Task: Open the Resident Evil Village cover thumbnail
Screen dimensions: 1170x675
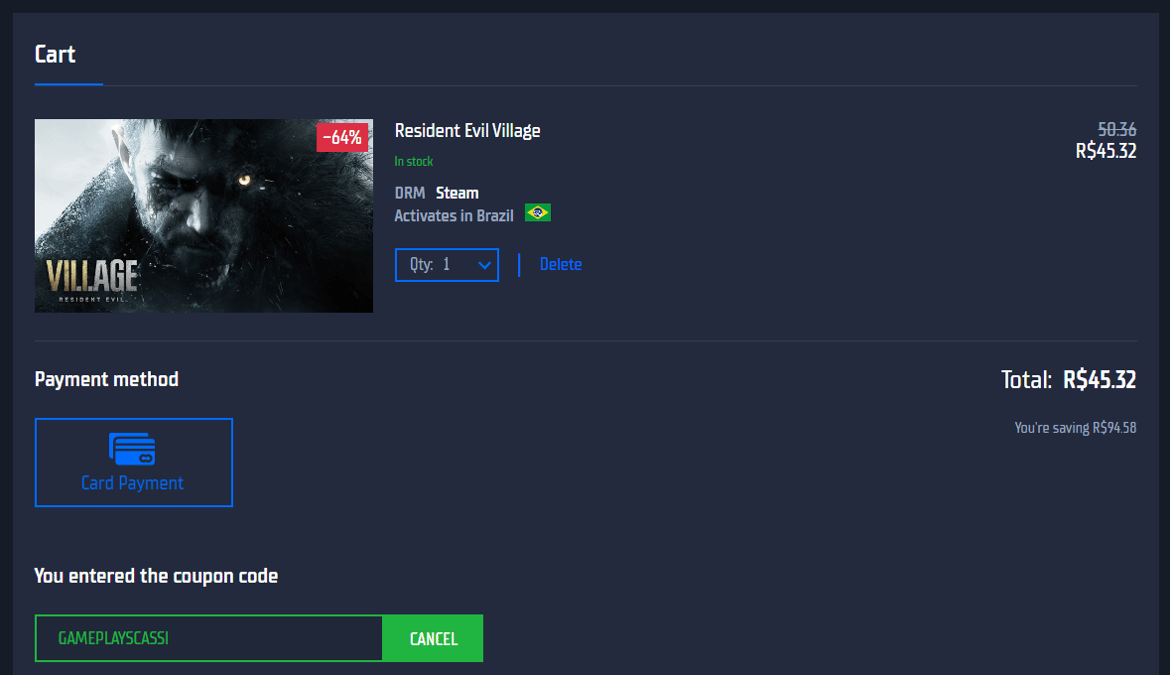Action: [x=204, y=216]
